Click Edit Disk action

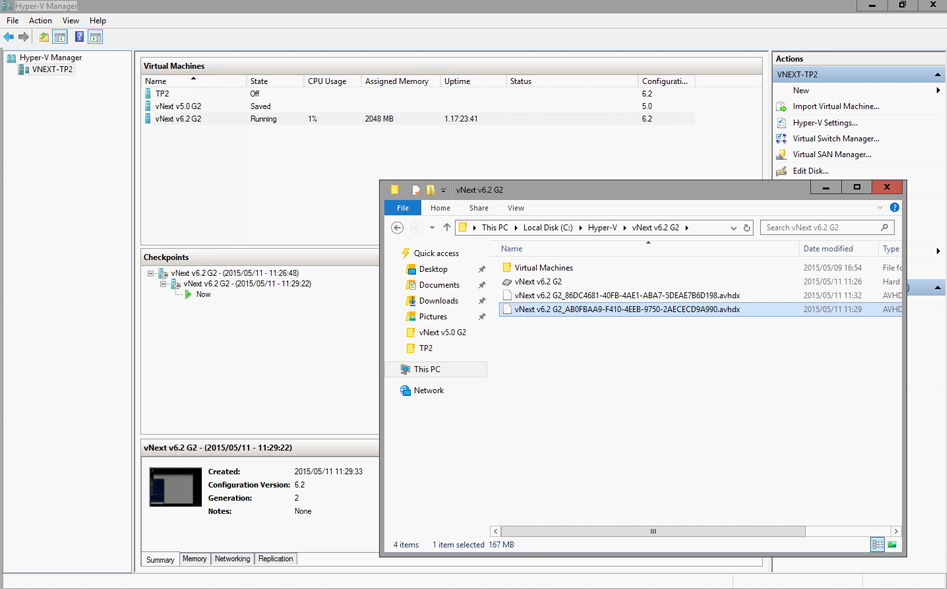(811, 171)
